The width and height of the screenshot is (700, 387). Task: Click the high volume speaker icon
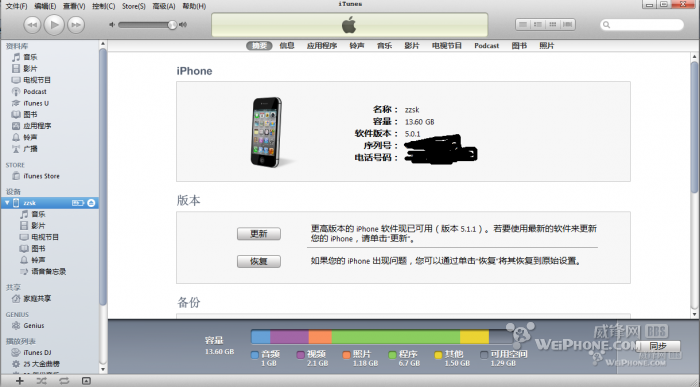[183, 25]
